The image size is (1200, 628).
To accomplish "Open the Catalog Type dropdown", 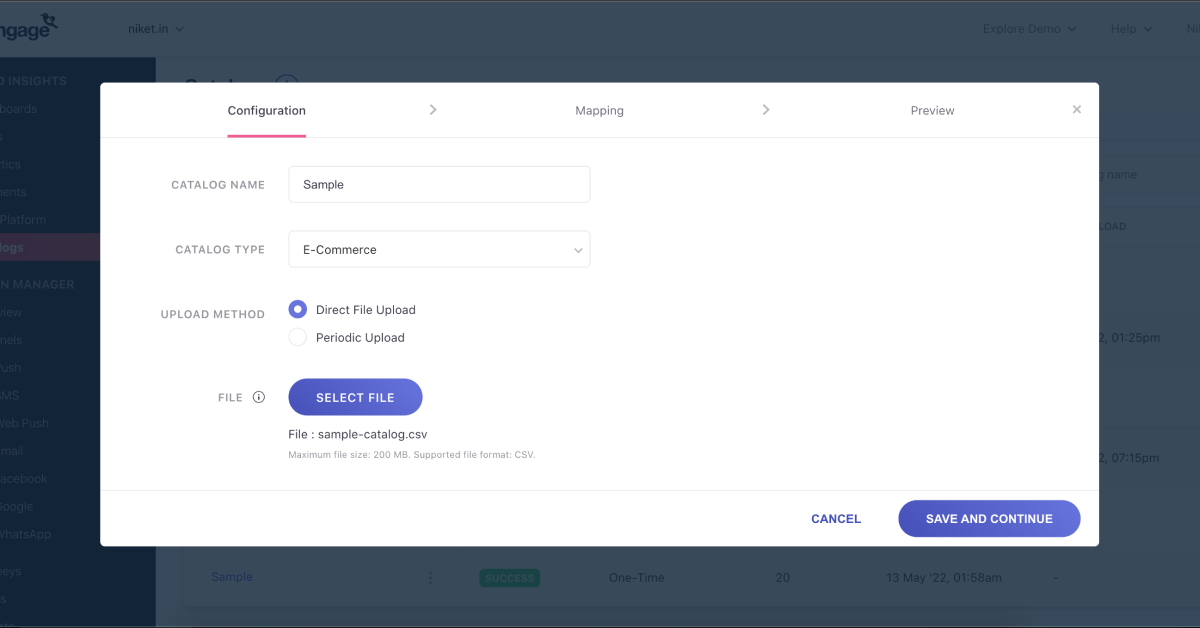I will [439, 250].
